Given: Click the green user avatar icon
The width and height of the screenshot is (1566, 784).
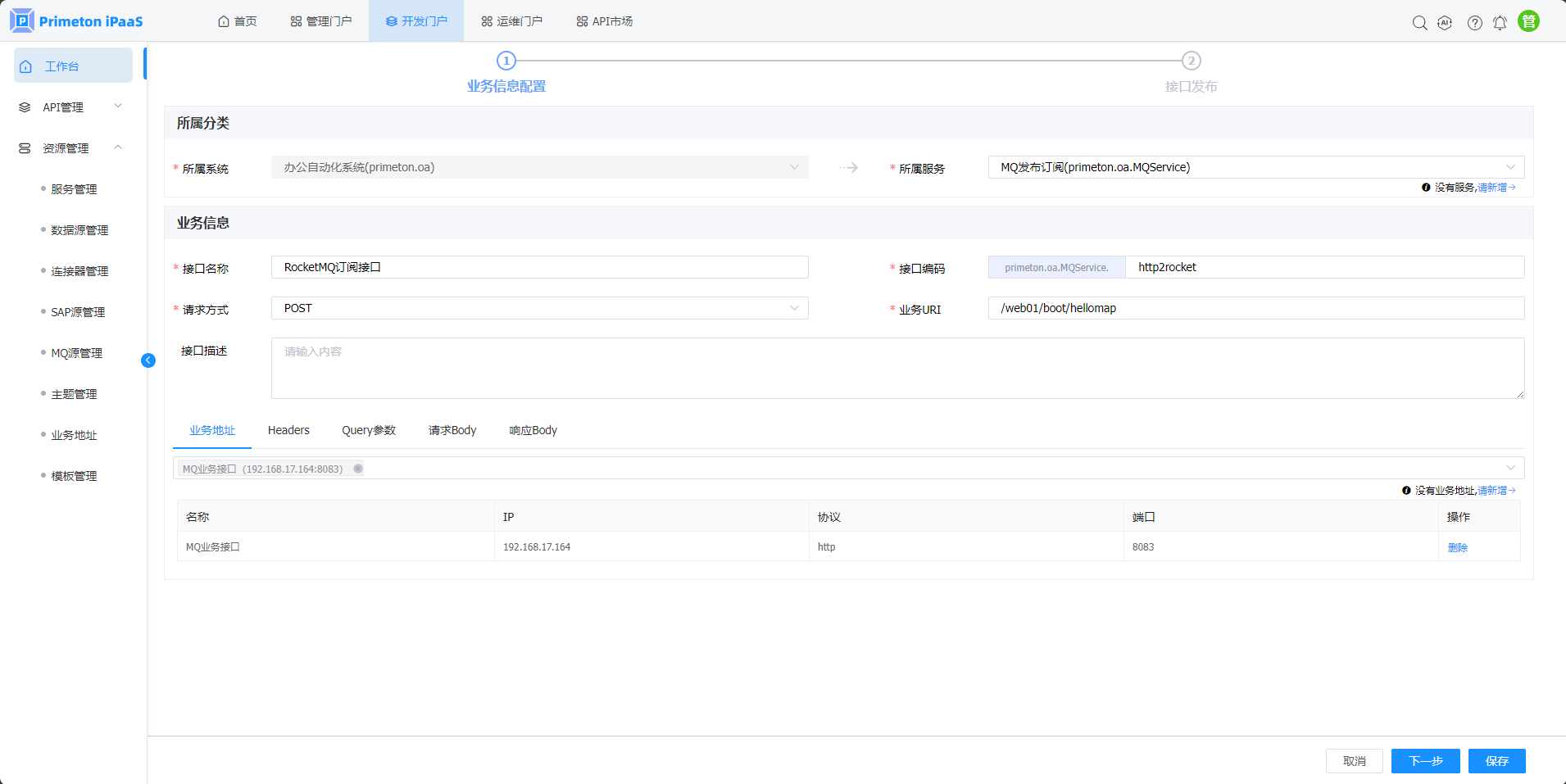Looking at the screenshot, I should coord(1528,21).
